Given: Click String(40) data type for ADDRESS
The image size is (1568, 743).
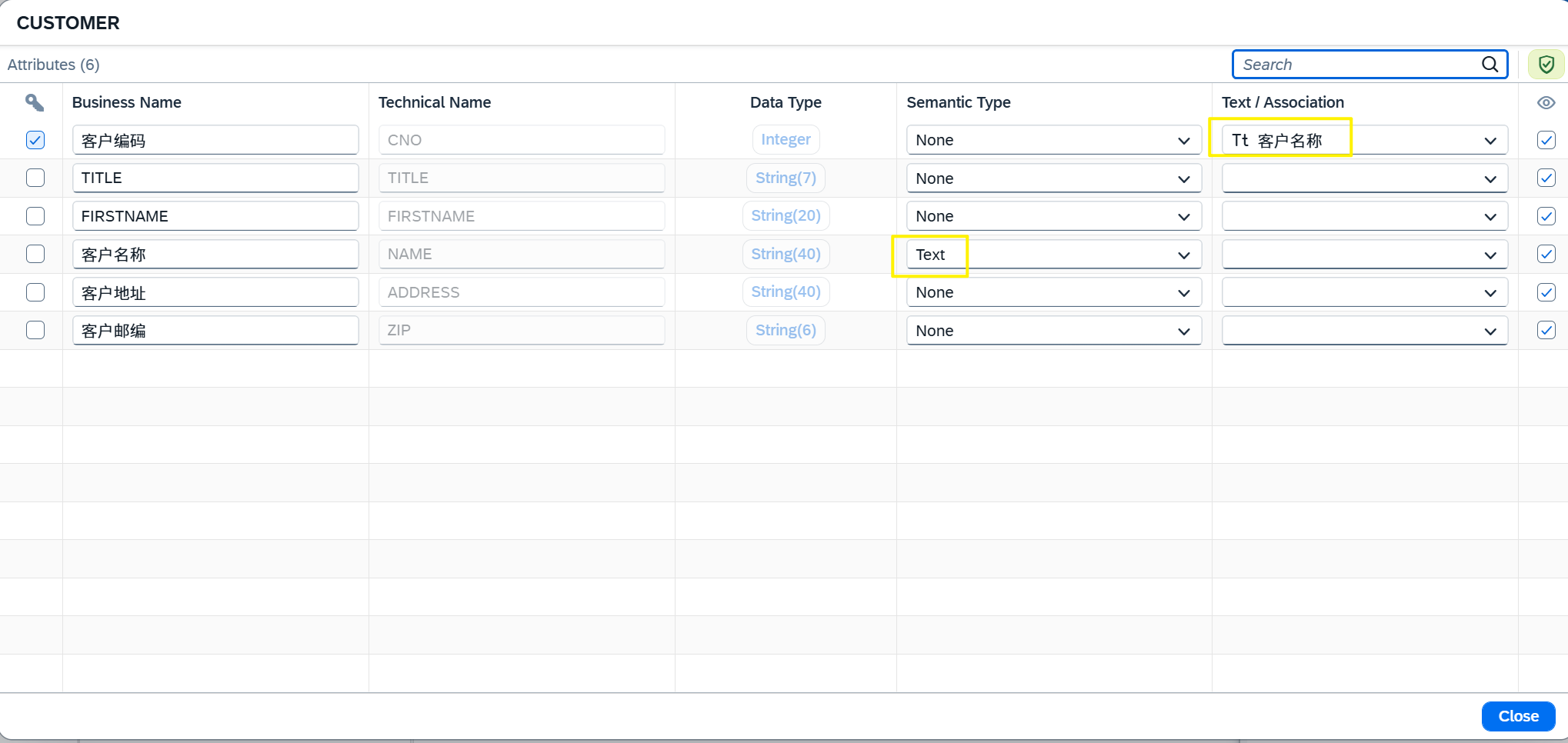Looking at the screenshot, I should [786, 292].
